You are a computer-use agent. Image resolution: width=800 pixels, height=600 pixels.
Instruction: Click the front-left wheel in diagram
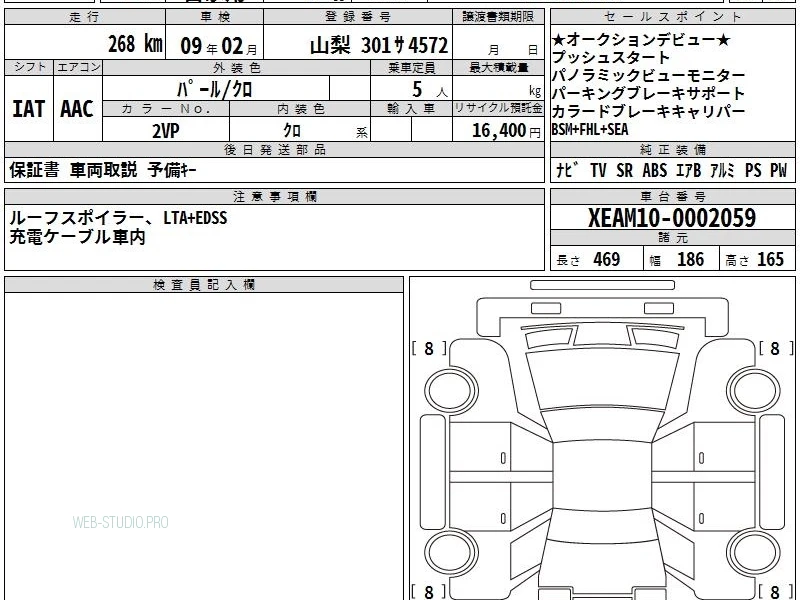tap(451, 391)
